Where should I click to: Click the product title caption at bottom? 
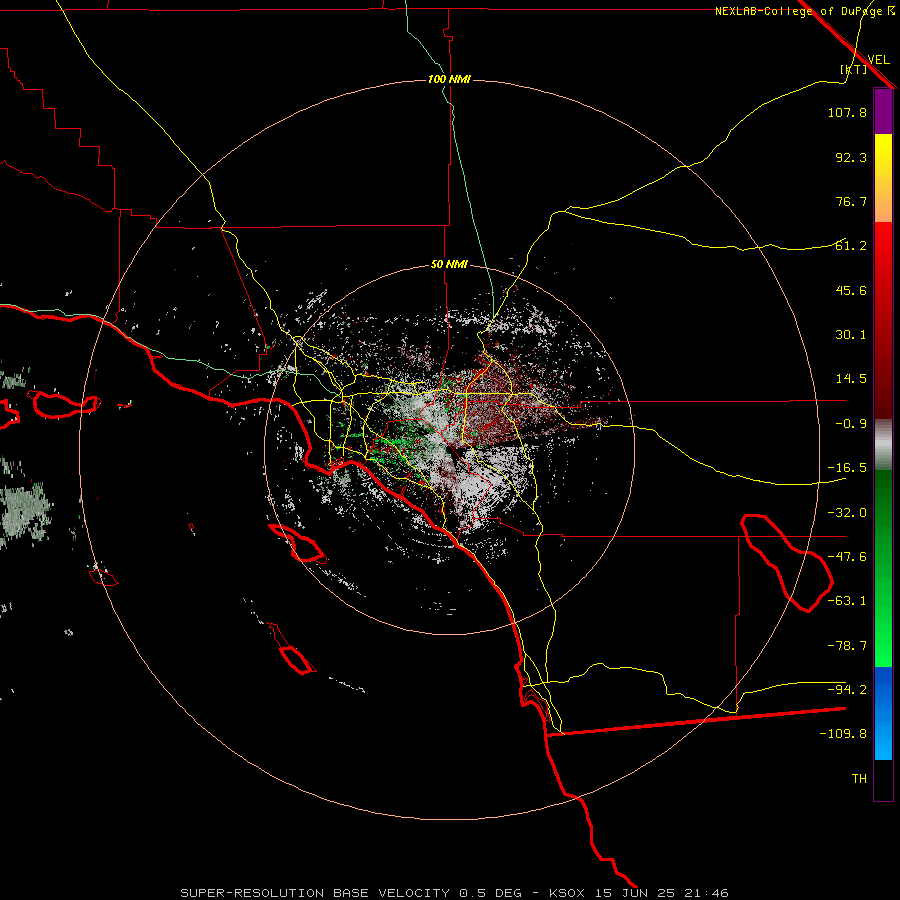tap(454, 893)
